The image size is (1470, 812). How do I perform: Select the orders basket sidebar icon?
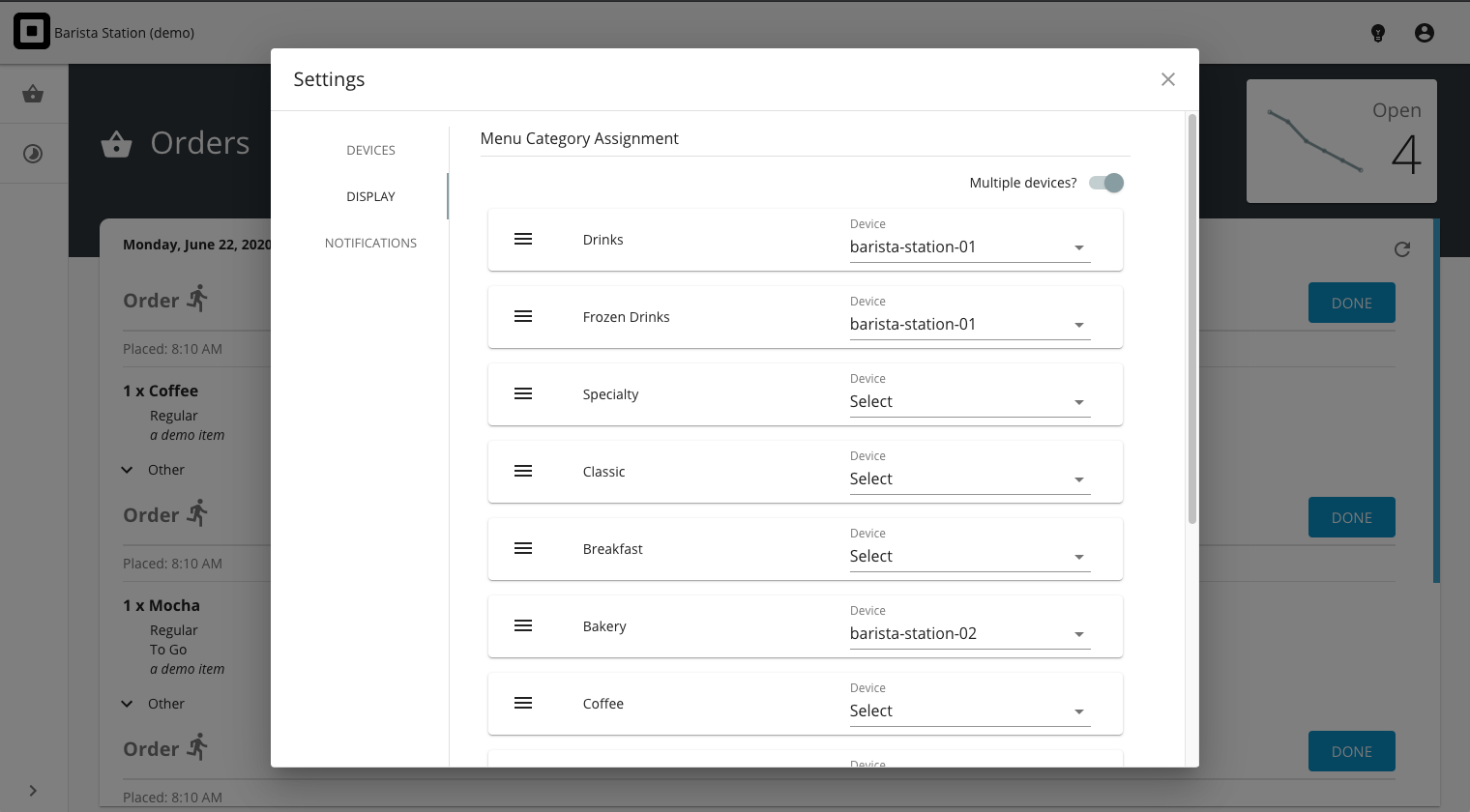coord(33,94)
